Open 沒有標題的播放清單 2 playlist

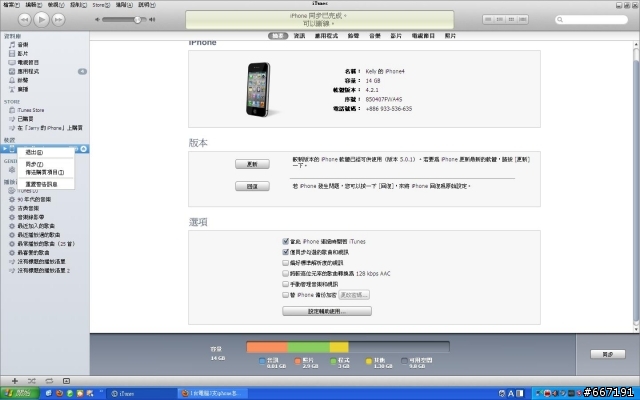[x=44, y=271]
